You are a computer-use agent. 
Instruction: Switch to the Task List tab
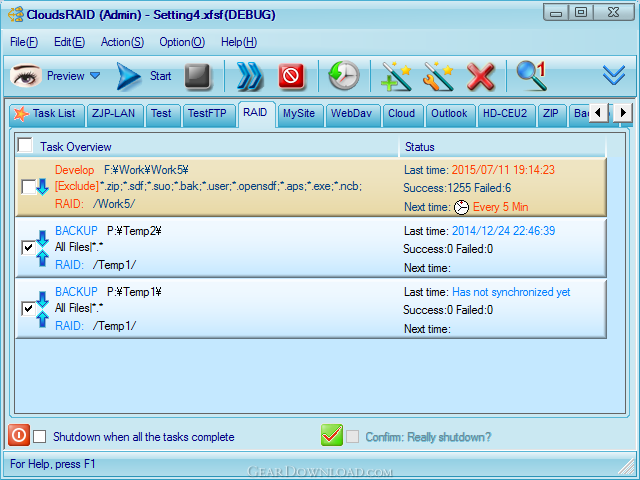(x=47, y=115)
